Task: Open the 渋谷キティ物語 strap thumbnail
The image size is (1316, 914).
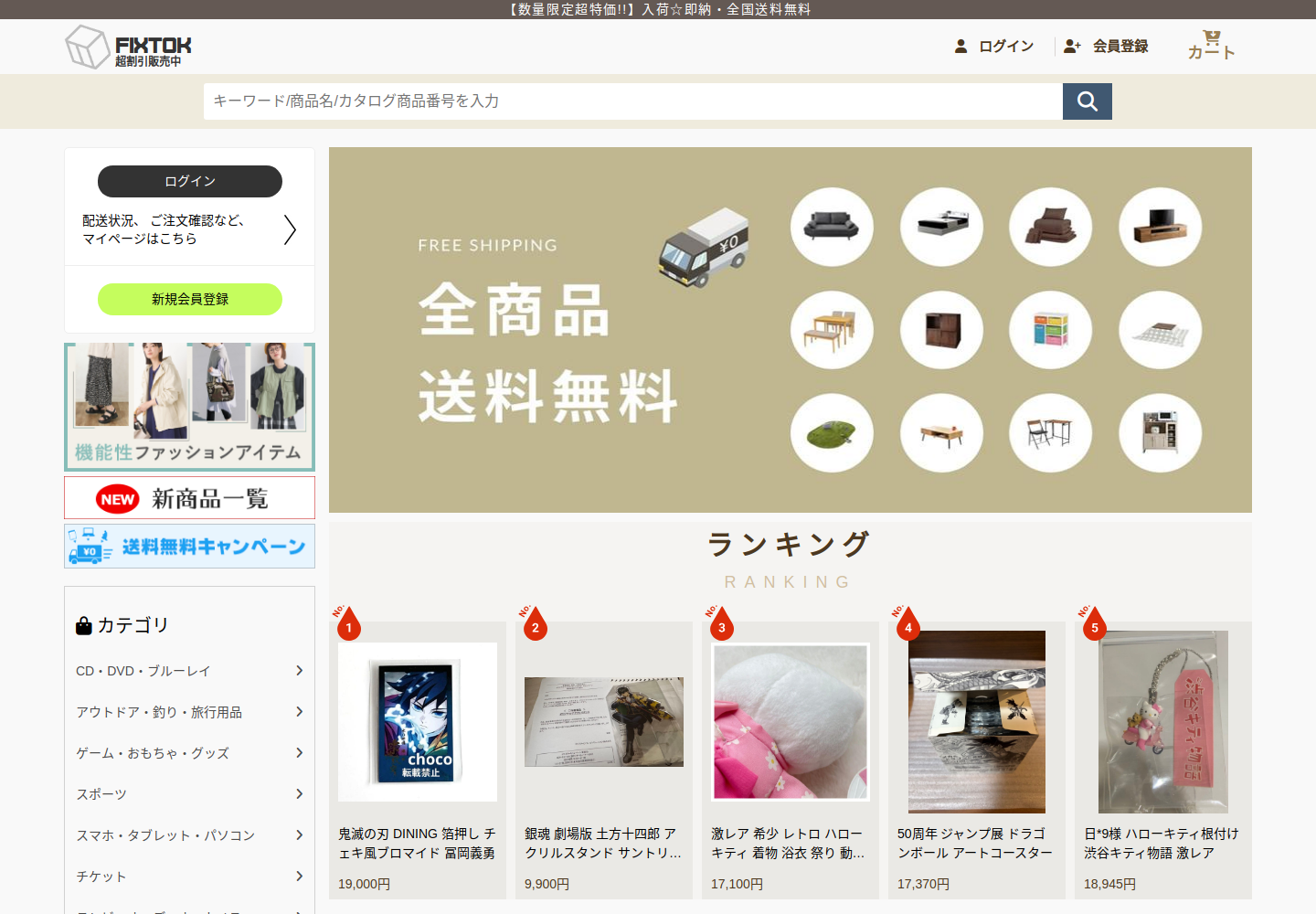Action: (1163, 722)
